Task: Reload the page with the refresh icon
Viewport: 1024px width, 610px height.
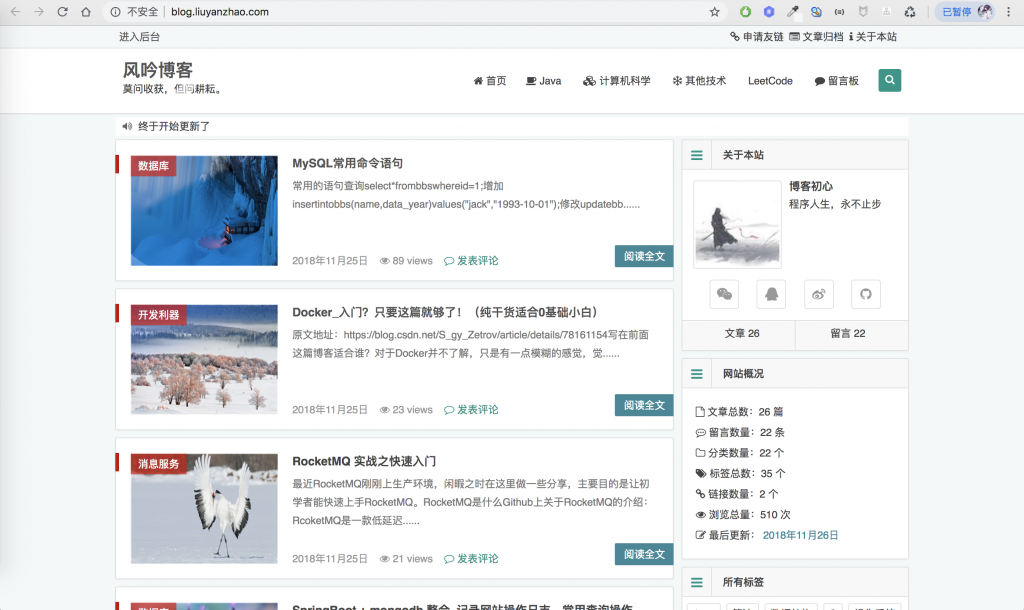Action: (63, 12)
